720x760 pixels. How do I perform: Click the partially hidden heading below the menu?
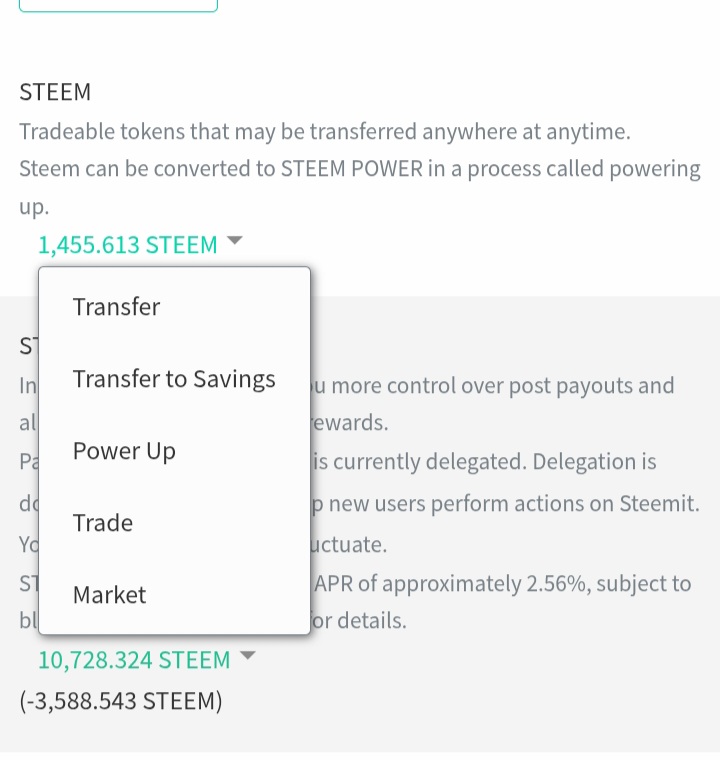(28, 346)
